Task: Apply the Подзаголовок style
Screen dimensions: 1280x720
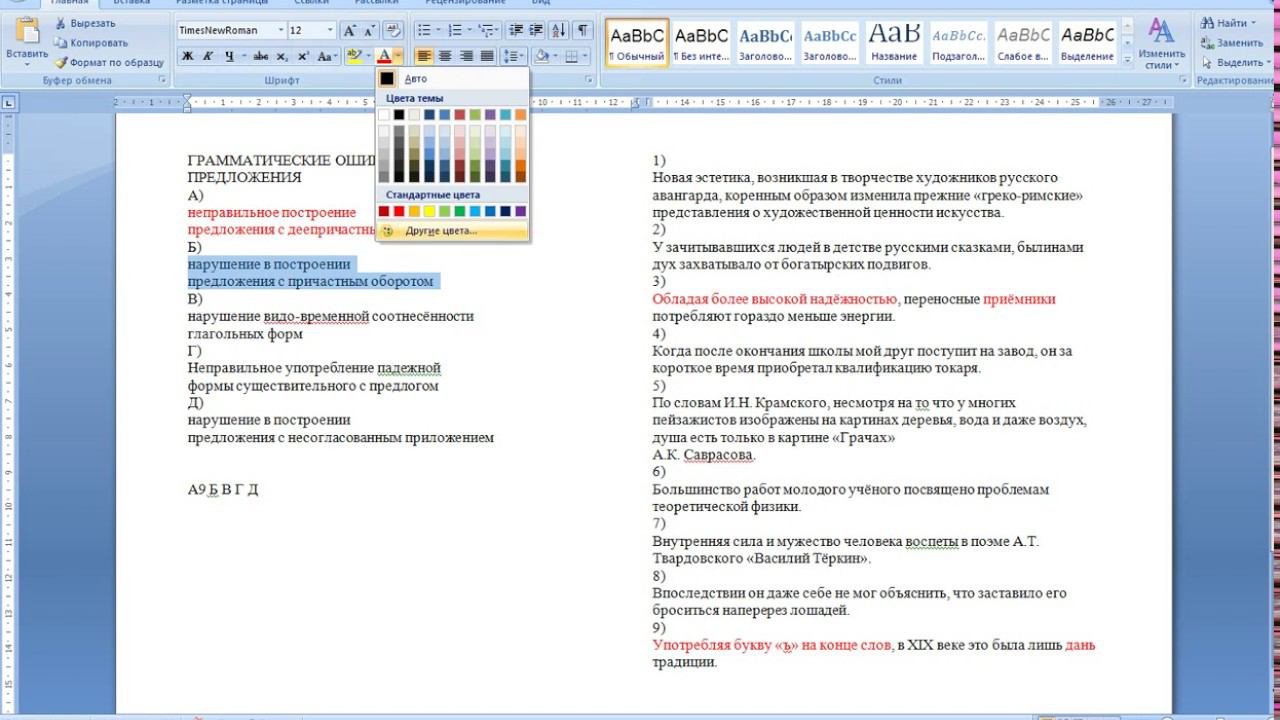Action: (959, 43)
